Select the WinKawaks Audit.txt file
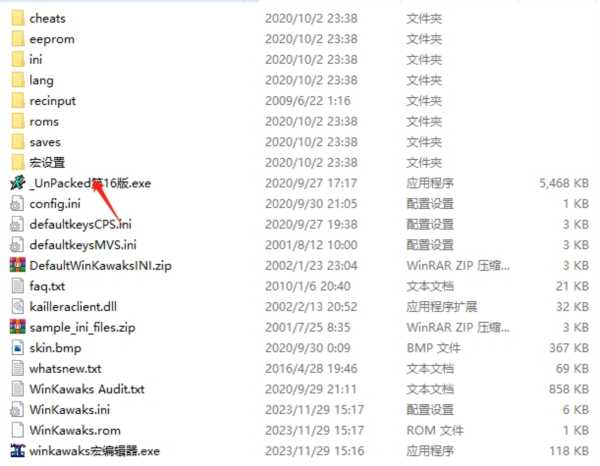 tap(87, 389)
